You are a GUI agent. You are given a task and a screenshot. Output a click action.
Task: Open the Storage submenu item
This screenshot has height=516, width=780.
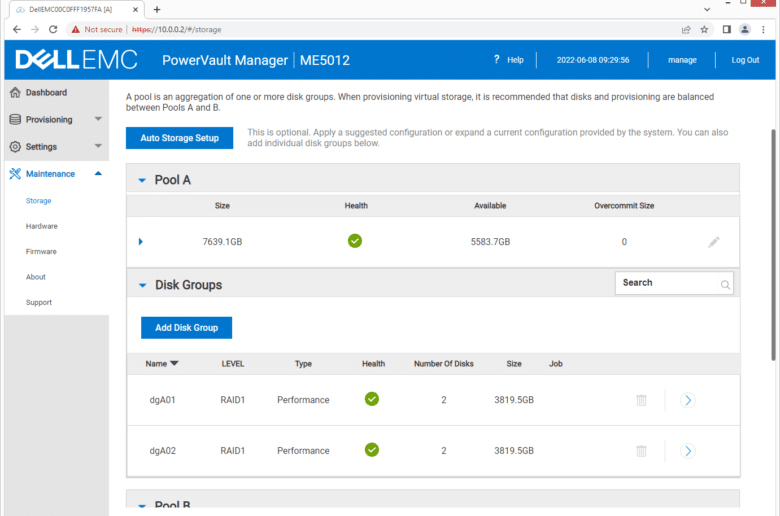pyautogui.click(x=38, y=201)
